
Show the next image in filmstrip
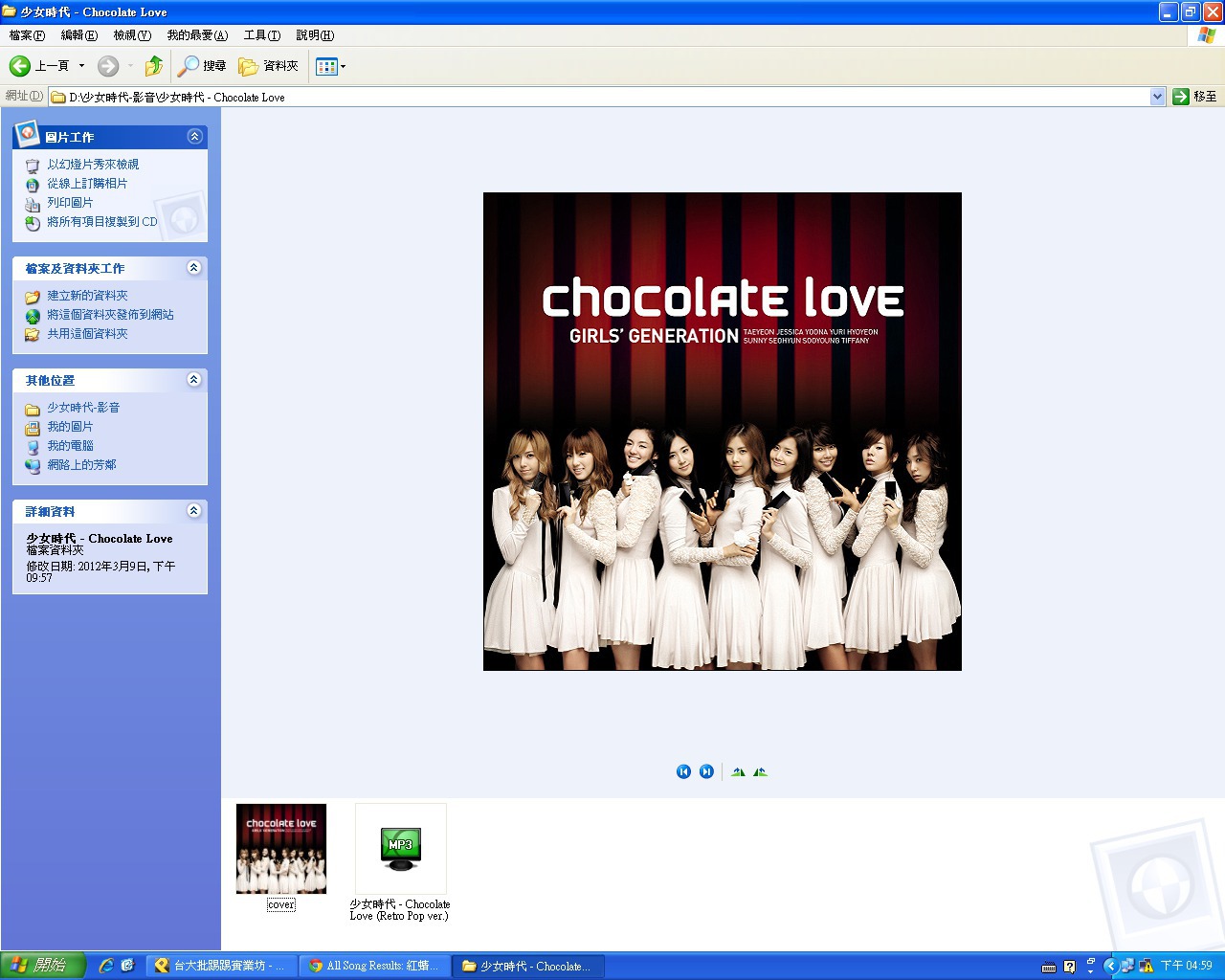706,771
